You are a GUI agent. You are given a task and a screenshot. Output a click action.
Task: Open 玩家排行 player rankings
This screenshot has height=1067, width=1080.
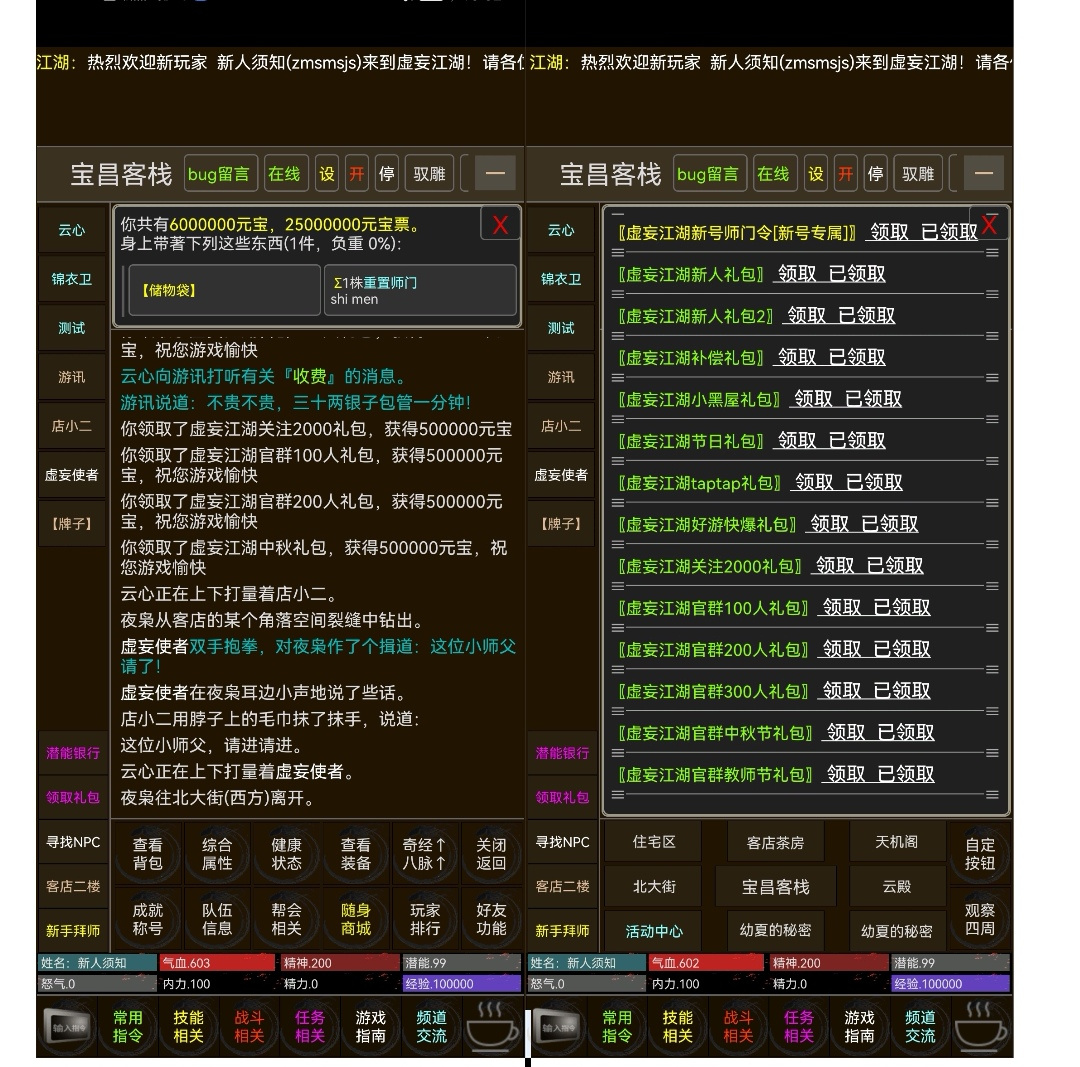424,919
